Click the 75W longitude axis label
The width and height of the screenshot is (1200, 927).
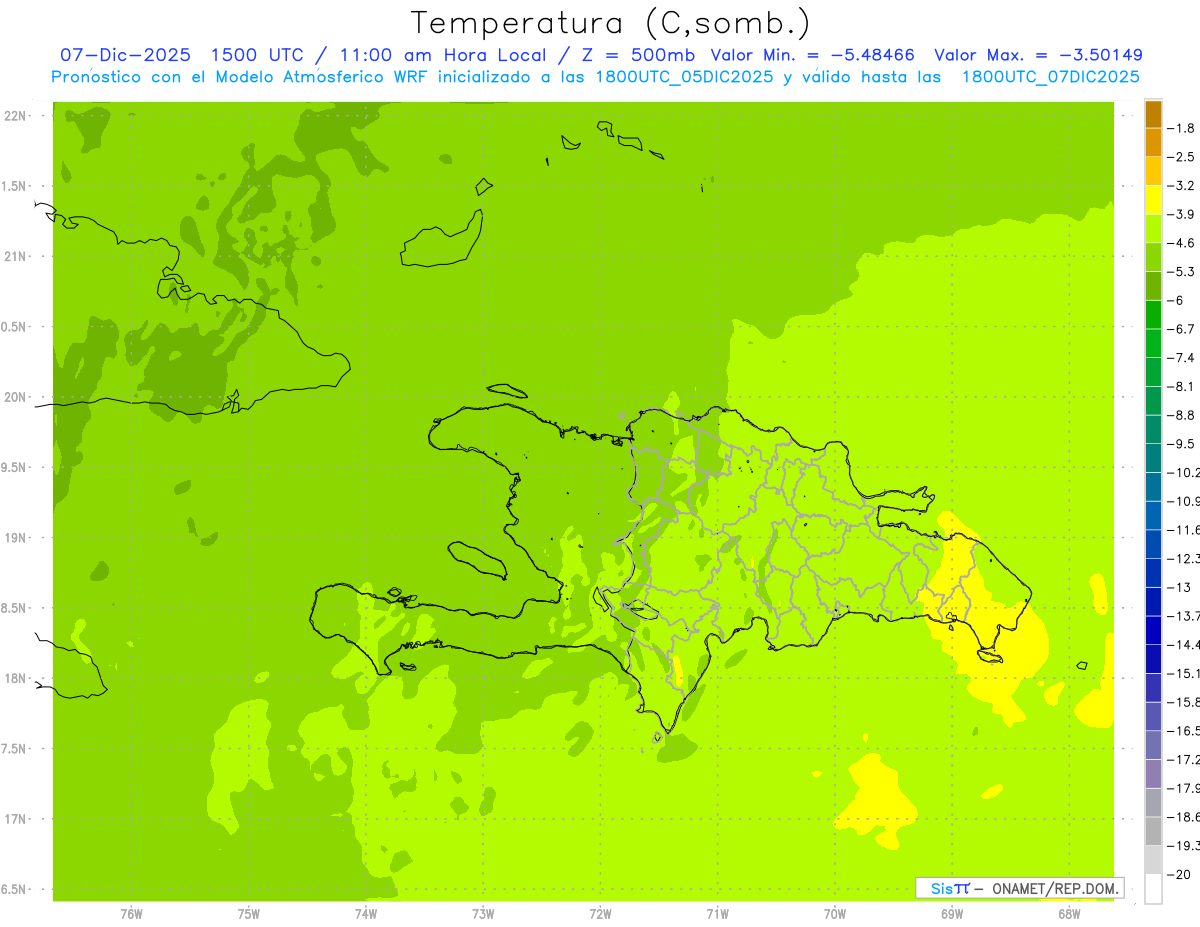(249, 913)
